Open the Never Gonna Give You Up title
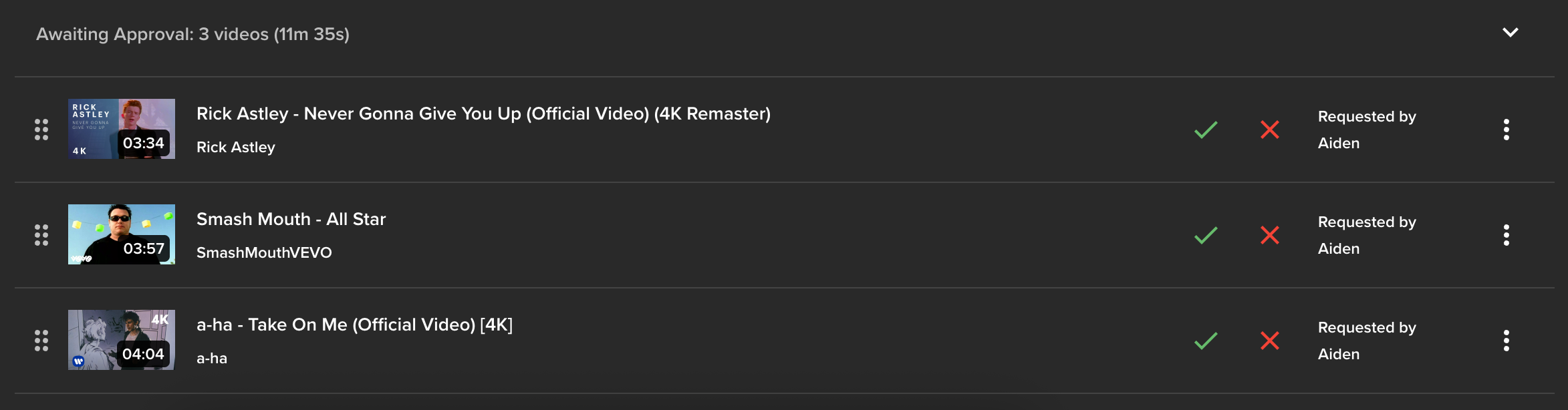Viewport: 1568px width, 410px height. pos(483,114)
